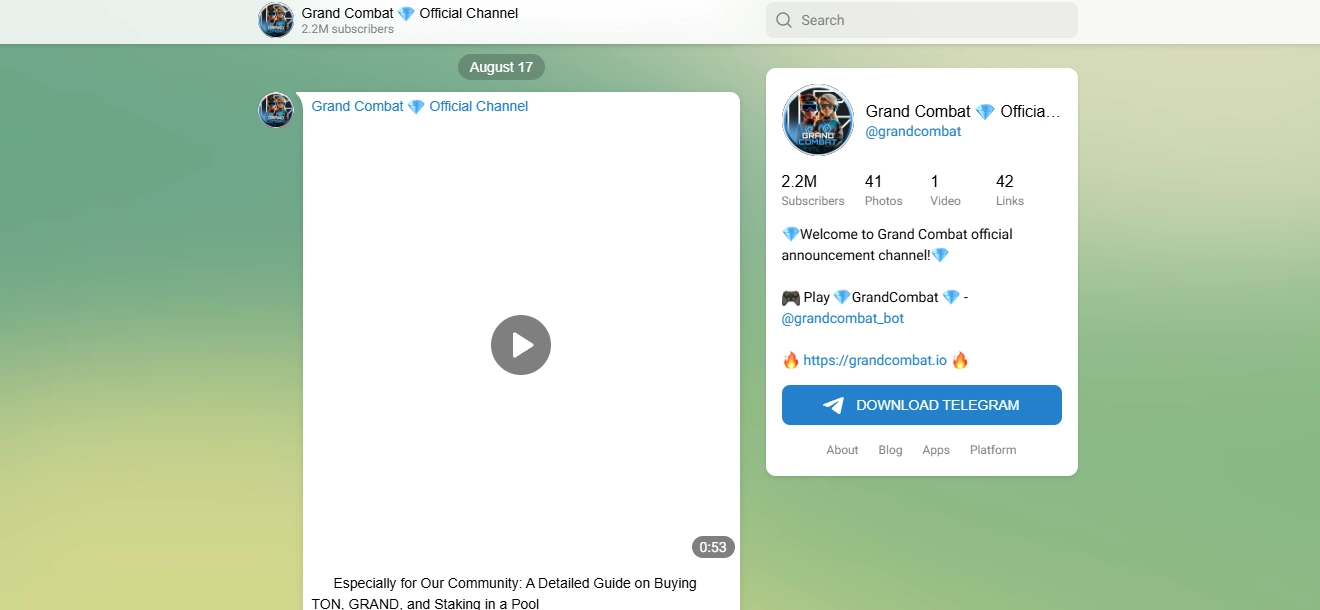Visit the https://grandcombat.io link
The height and width of the screenshot is (610, 1320).
[875, 360]
